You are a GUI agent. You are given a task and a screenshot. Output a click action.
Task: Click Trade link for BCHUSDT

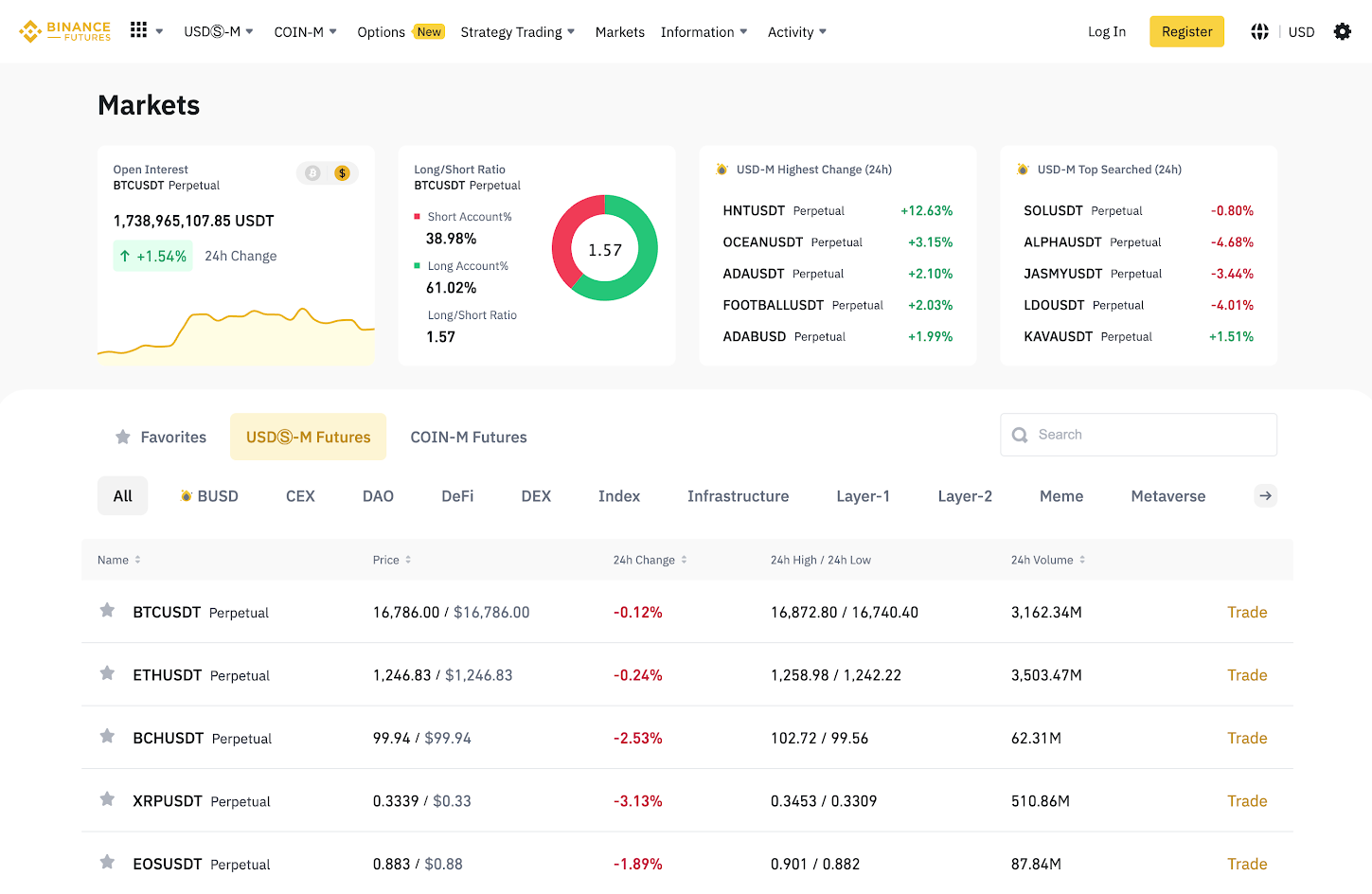[1246, 738]
